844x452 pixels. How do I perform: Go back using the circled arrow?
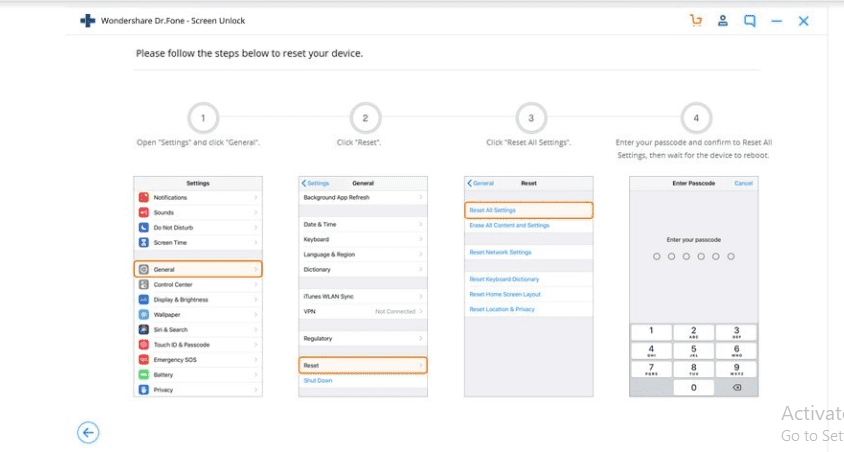pyautogui.click(x=88, y=432)
